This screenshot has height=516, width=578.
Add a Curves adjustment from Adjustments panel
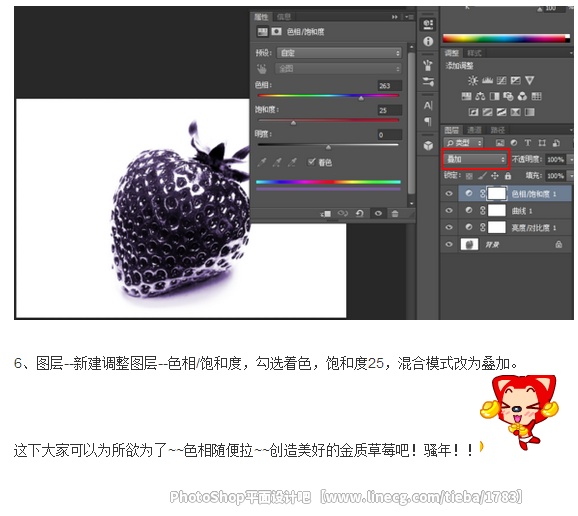[x=501, y=80]
